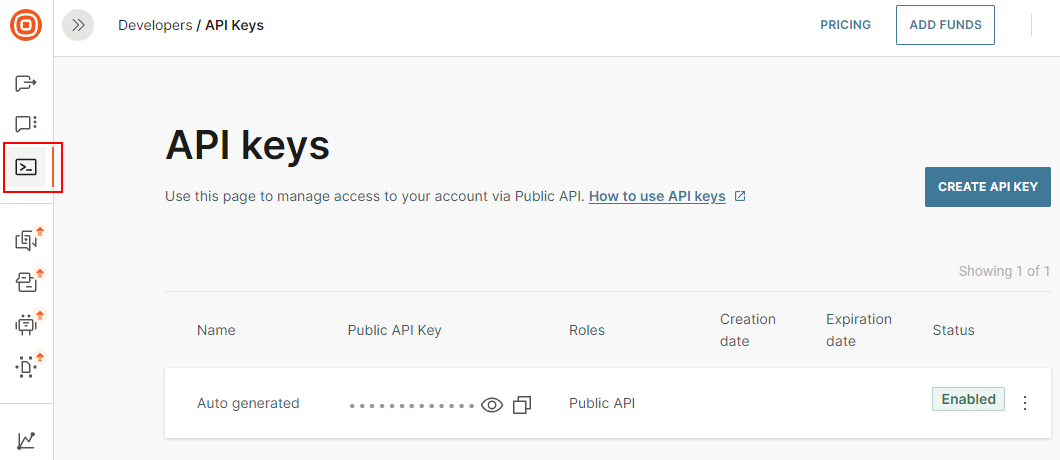Click the Enabled status badge
This screenshot has width=1060, height=460.
[x=968, y=399]
